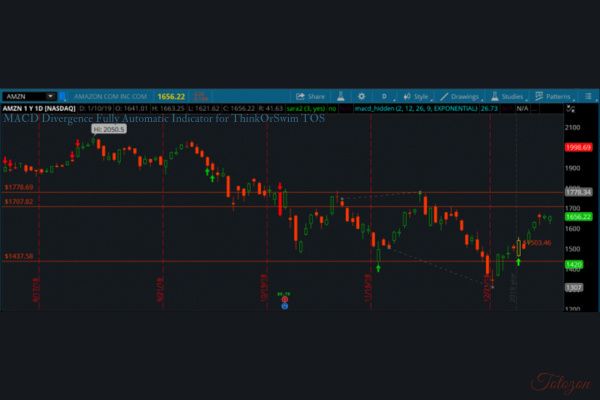Open the symbol selector dropdown arrow

point(51,96)
